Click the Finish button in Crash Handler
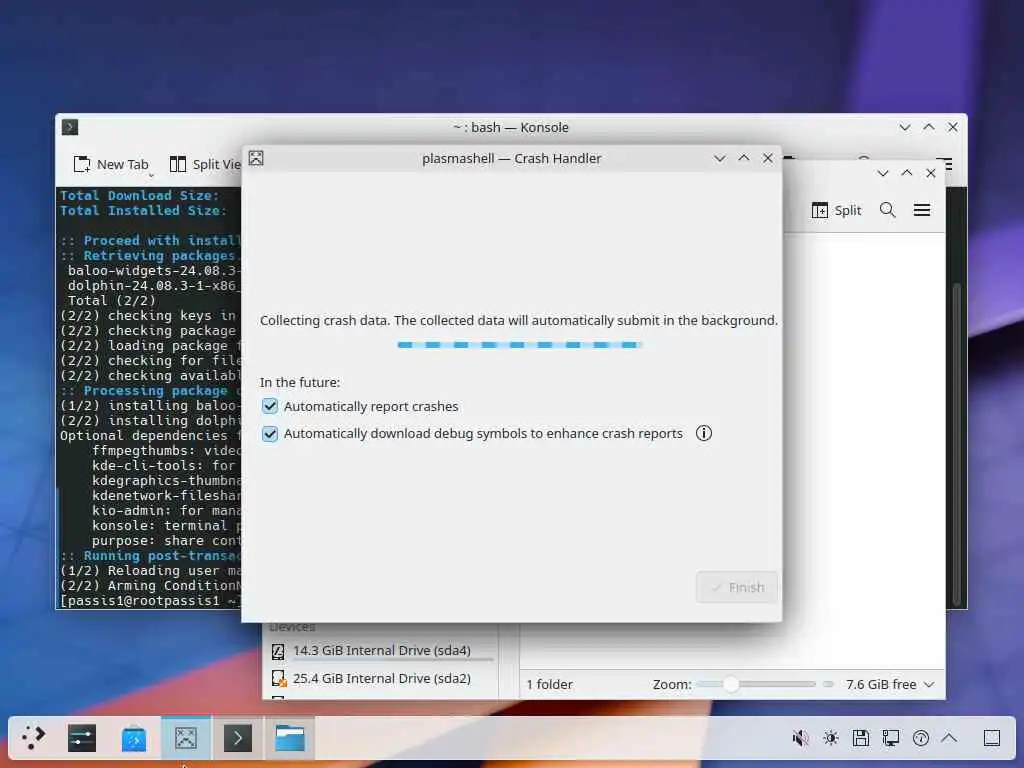The image size is (1024, 768). [x=737, y=587]
